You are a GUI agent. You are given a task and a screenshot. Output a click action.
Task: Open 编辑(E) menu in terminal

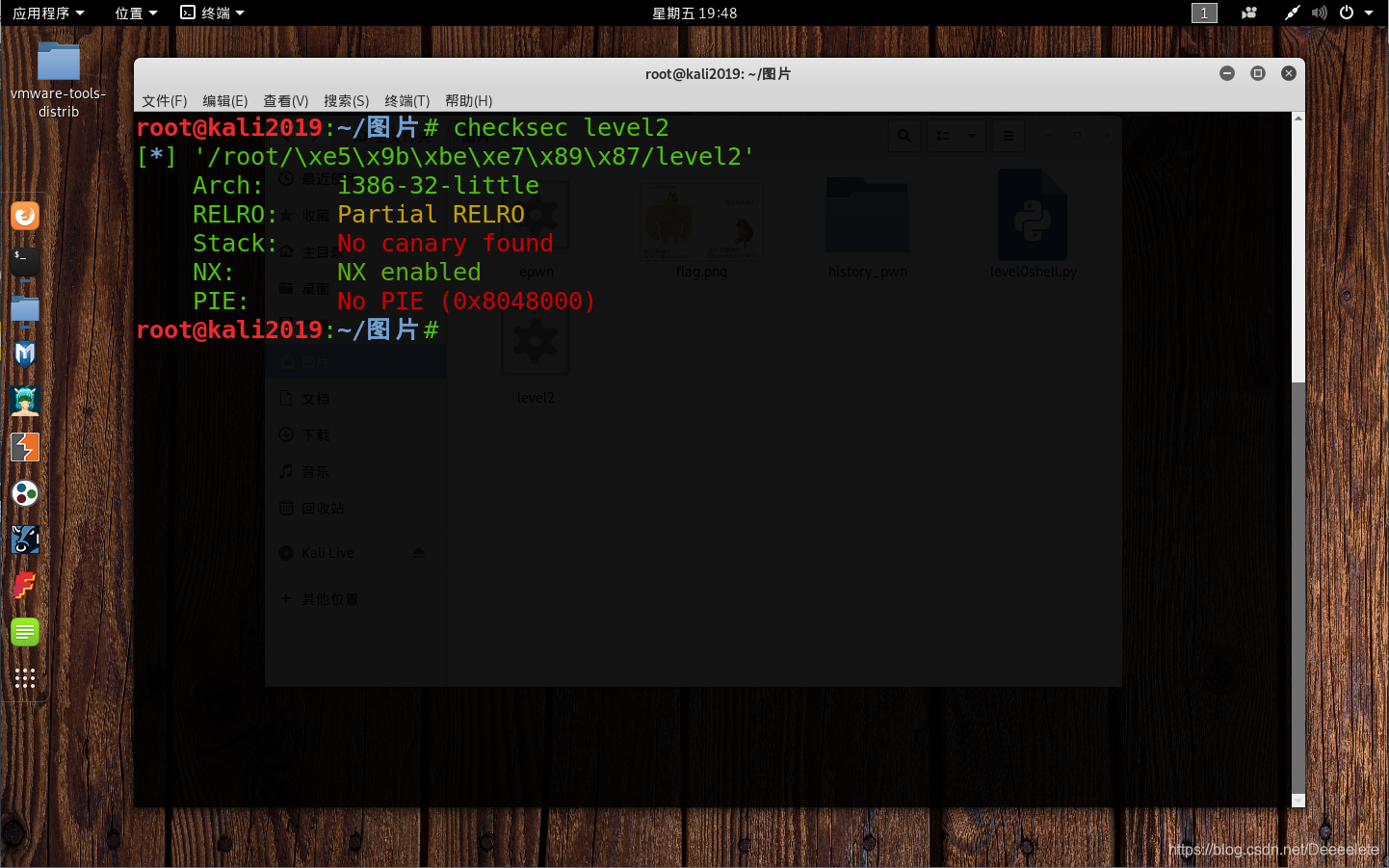tap(225, 100)
